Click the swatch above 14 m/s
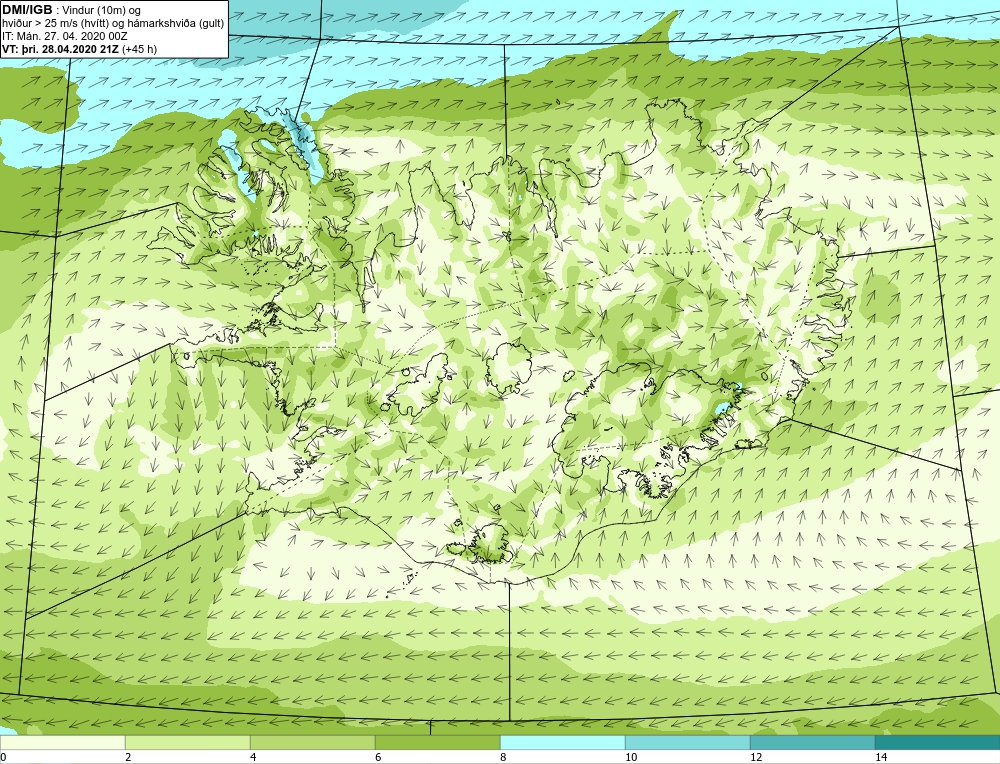This screenshot has height=764, width=1000. click(938, 742)
